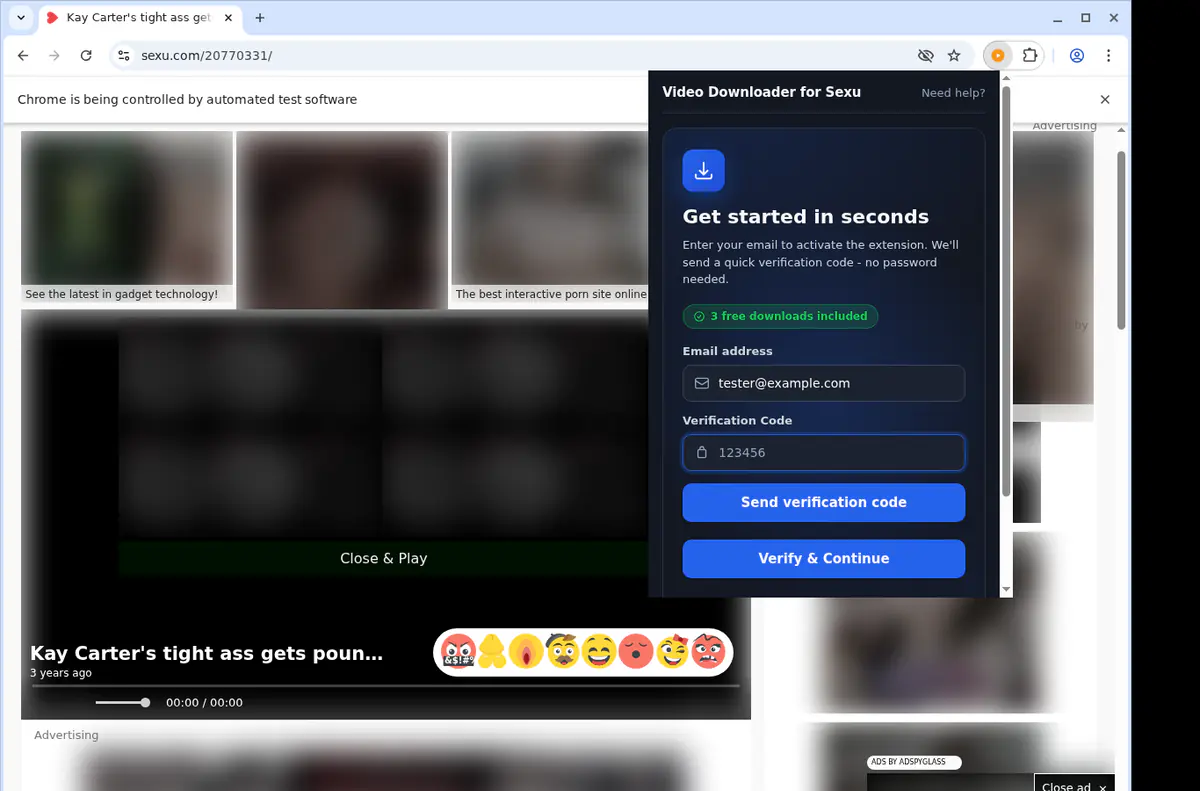Select the mustached disguise face reaction

pyautogui.click(x=564, y=653)
